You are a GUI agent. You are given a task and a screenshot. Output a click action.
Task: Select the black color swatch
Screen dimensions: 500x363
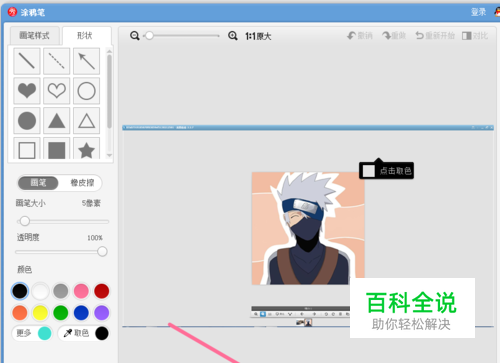20,291
